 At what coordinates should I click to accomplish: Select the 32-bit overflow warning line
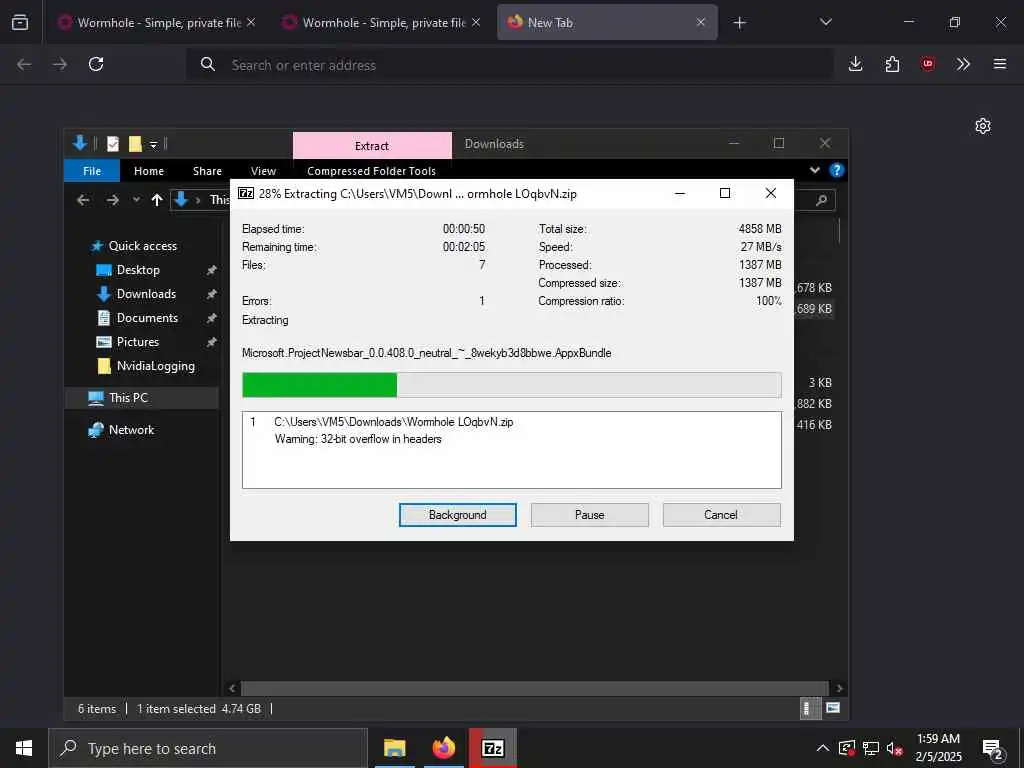pos(358,439)
